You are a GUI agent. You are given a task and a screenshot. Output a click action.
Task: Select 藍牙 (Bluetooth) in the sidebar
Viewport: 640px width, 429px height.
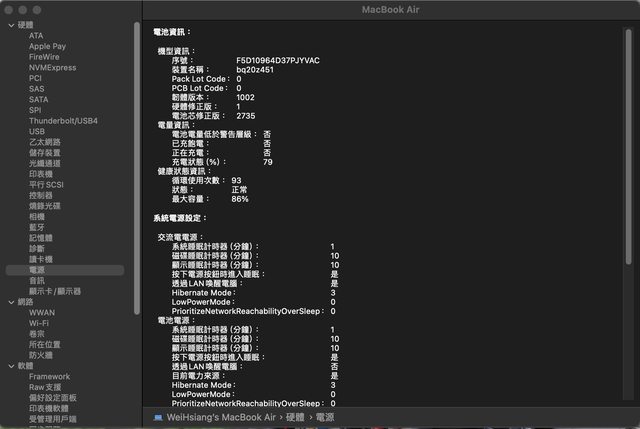tap(37, 227)
